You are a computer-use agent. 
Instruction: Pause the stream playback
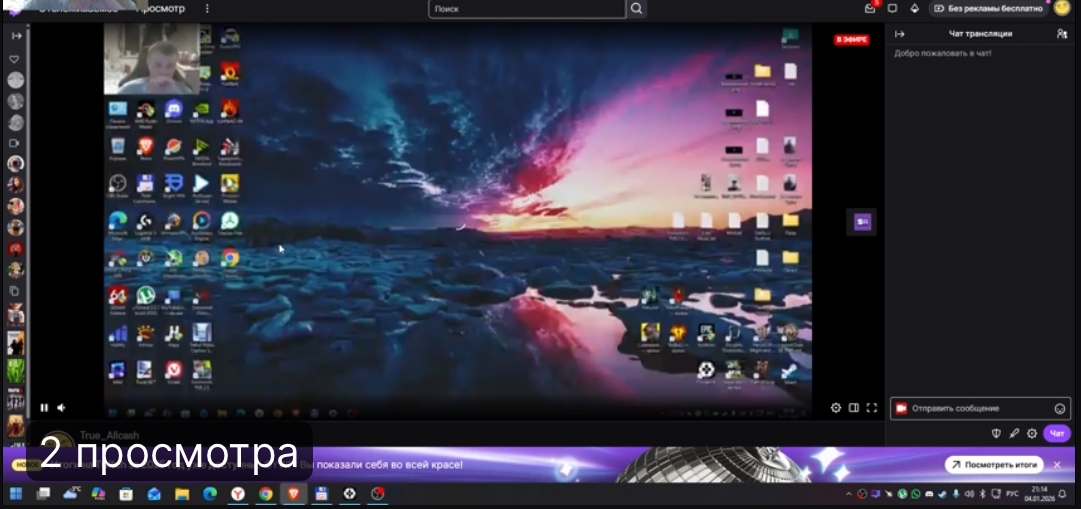(44, 408)
